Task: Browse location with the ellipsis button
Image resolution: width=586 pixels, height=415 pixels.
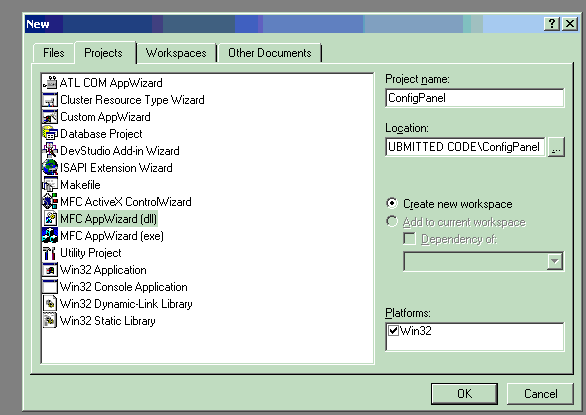Action: click(x=556, y=147)
